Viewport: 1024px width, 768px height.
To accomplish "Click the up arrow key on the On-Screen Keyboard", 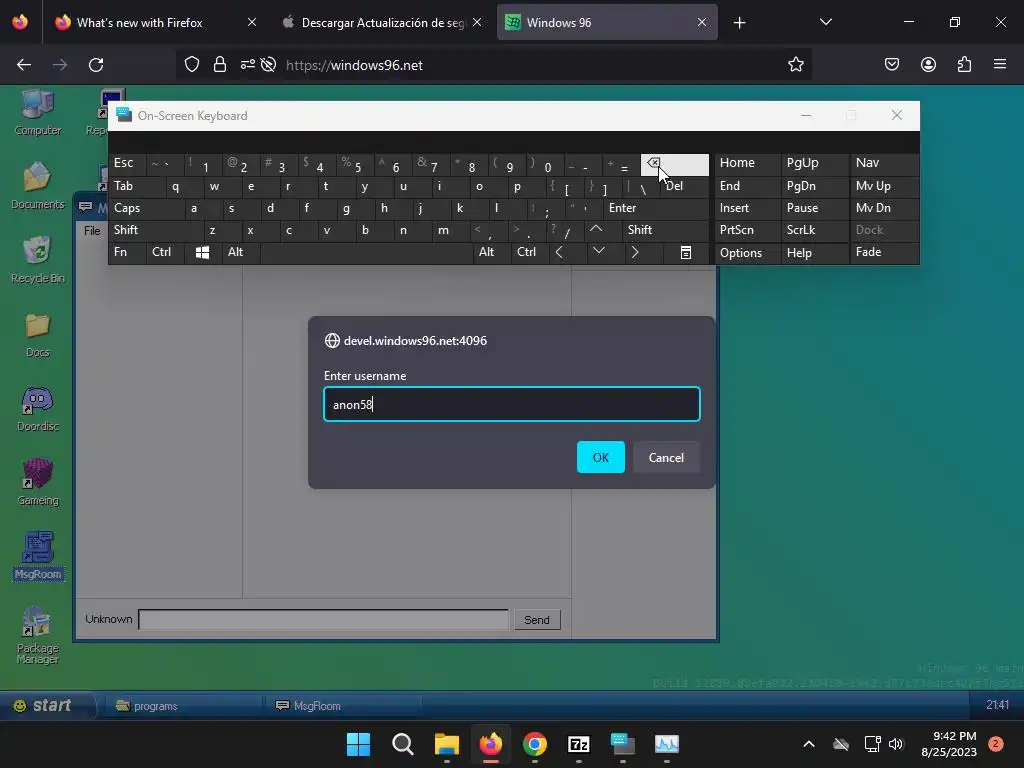I will coord(596,230).
